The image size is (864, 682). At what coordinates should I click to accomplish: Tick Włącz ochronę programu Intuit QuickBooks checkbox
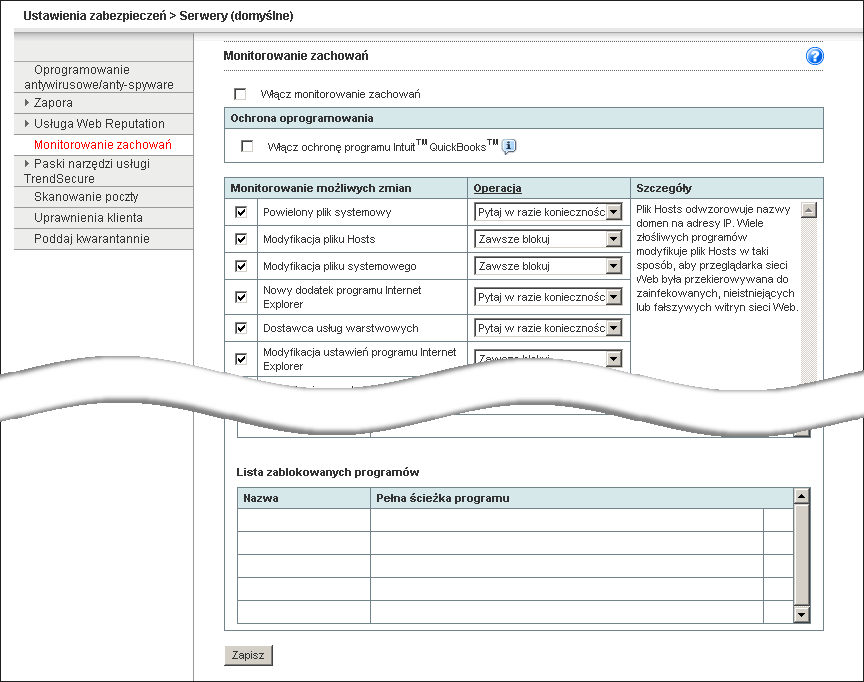[x=247, y=147]
